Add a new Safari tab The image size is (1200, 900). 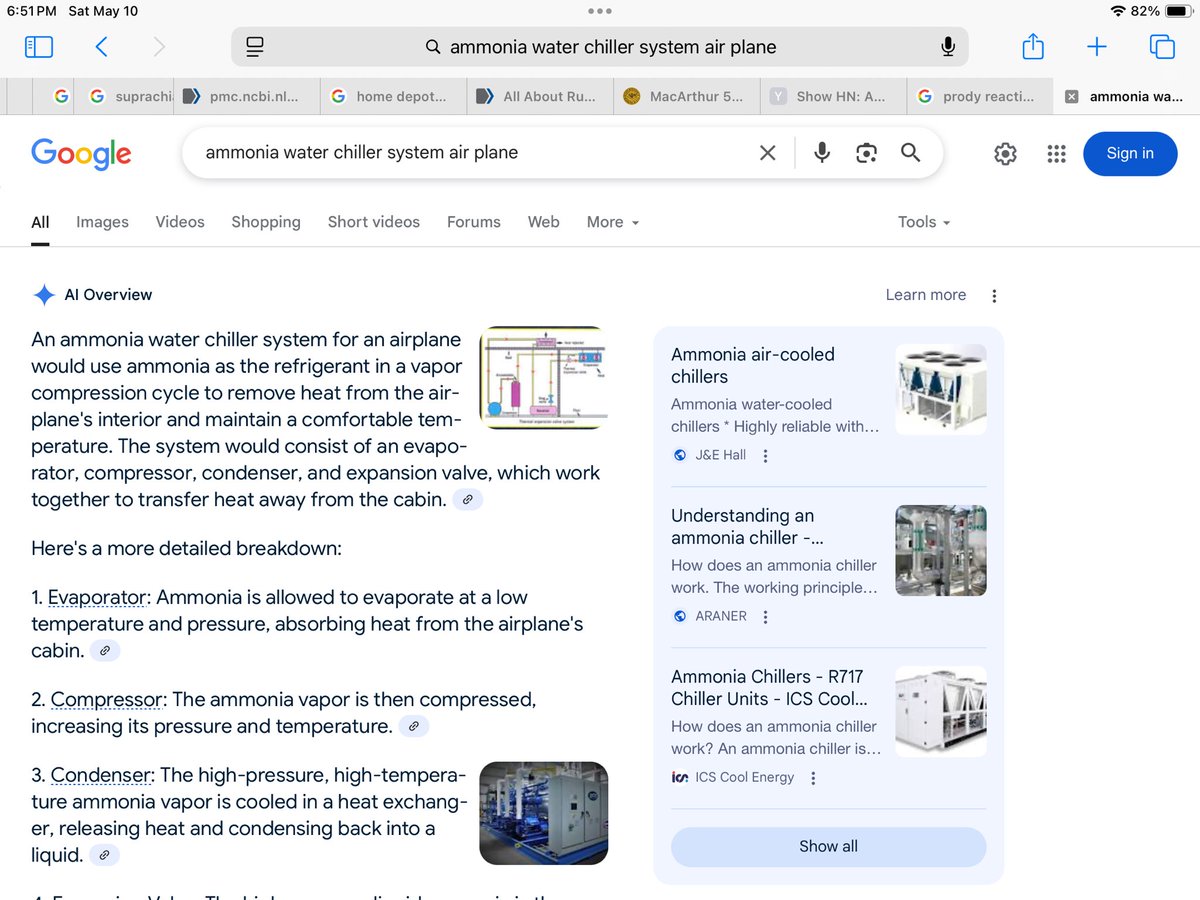point(1097,47)
